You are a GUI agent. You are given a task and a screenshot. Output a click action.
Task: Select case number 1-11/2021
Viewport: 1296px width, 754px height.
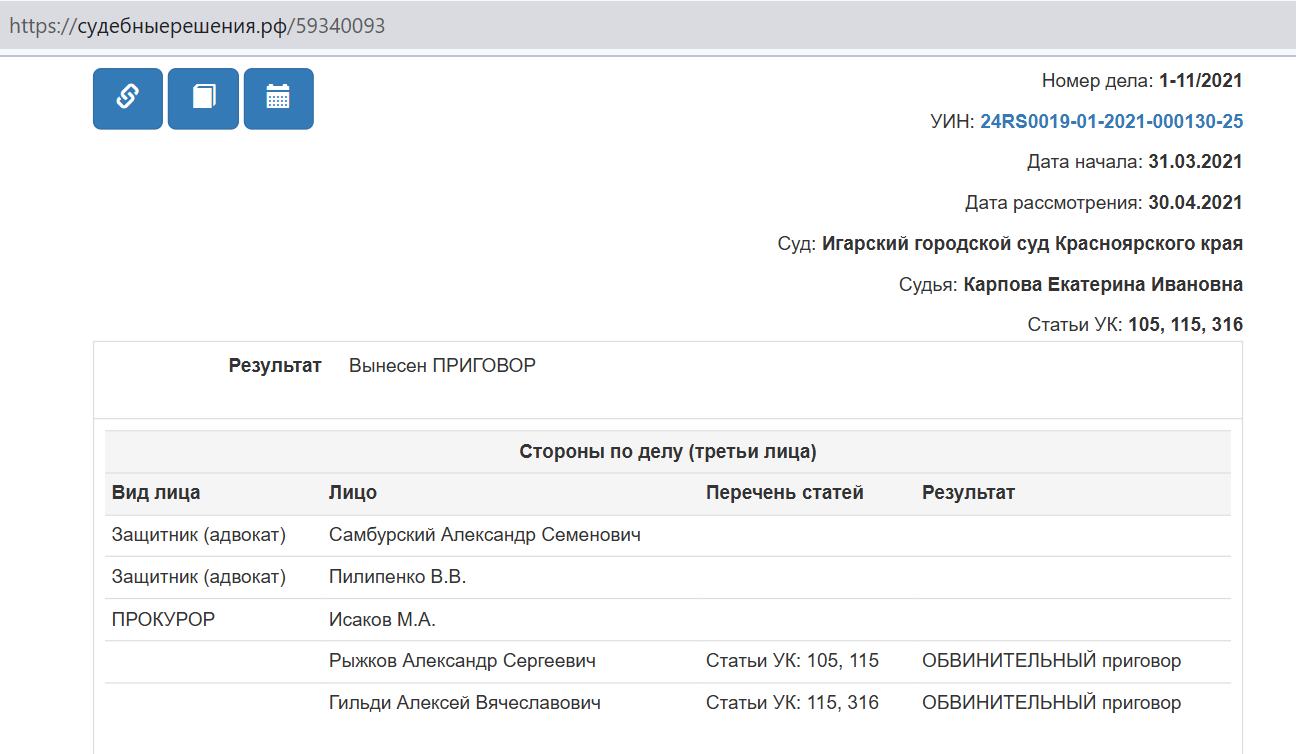coord(1201,81)
